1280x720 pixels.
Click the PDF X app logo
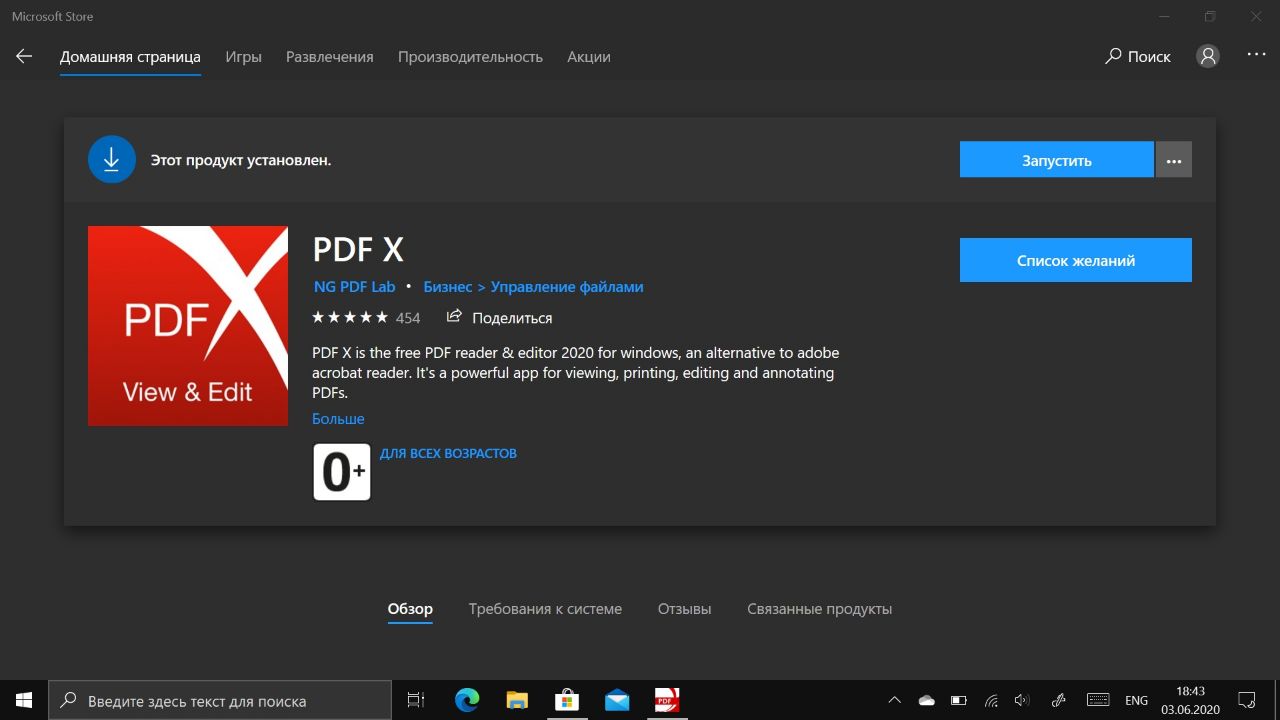(188, 326)
